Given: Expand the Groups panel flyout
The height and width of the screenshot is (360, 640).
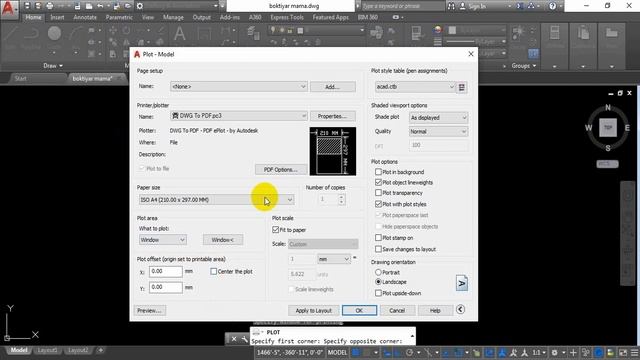Looking at the screenshot, I should click(524, 66).
